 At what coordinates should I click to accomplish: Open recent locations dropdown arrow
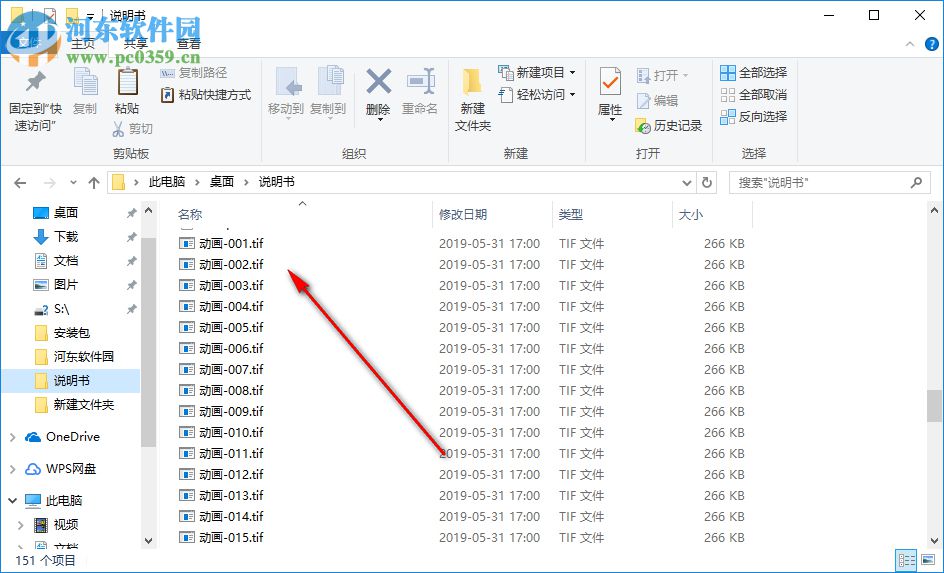[x=73, y=182]
